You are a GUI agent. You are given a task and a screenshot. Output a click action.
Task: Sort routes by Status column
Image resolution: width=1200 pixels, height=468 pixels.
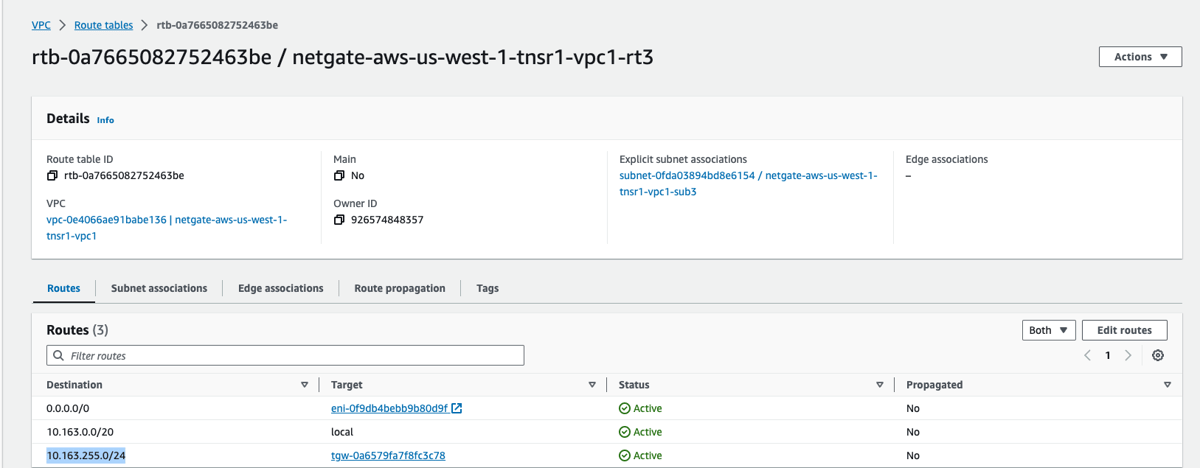coord(880,385)
